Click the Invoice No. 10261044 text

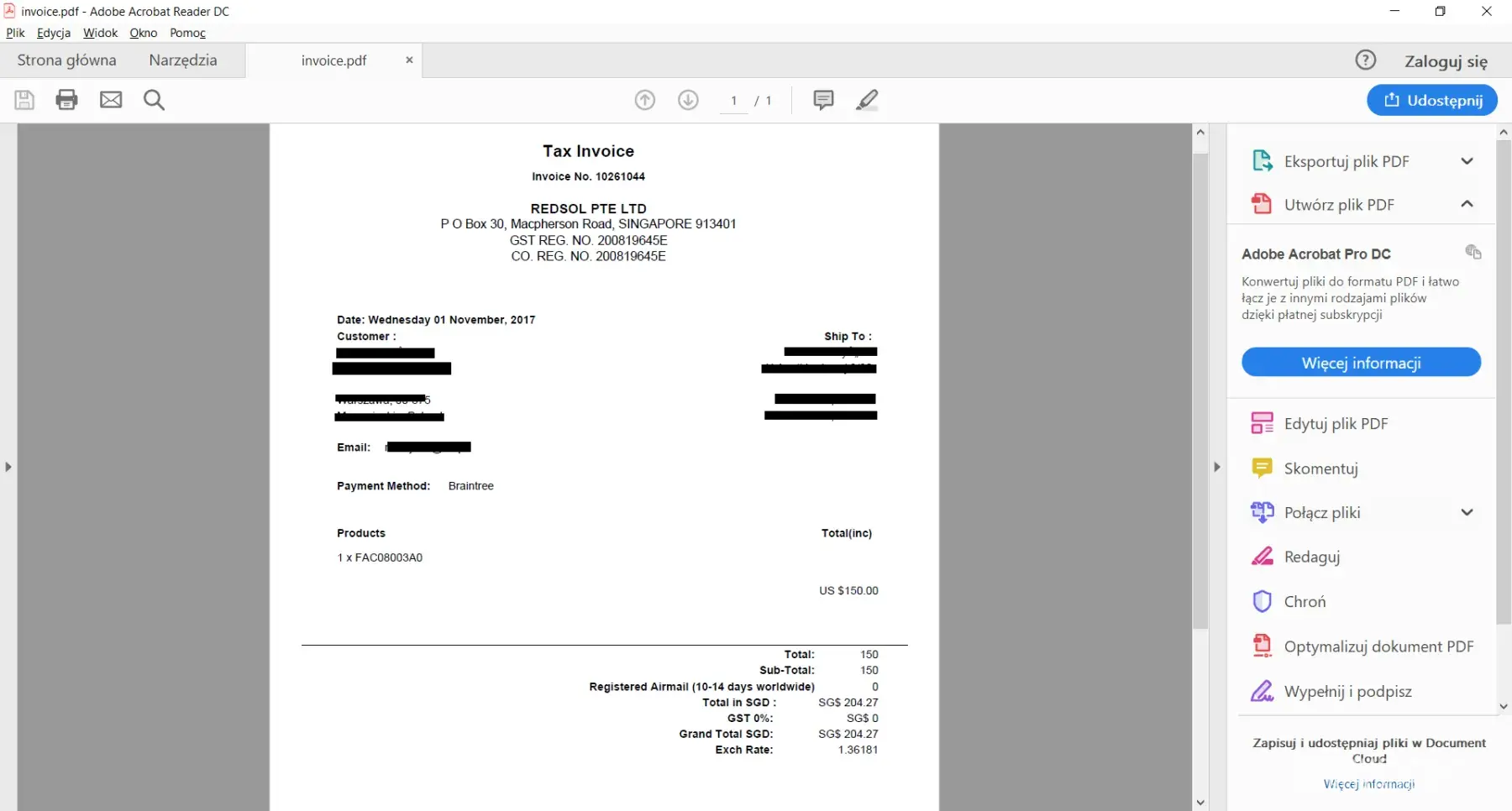tap(588, 176)
